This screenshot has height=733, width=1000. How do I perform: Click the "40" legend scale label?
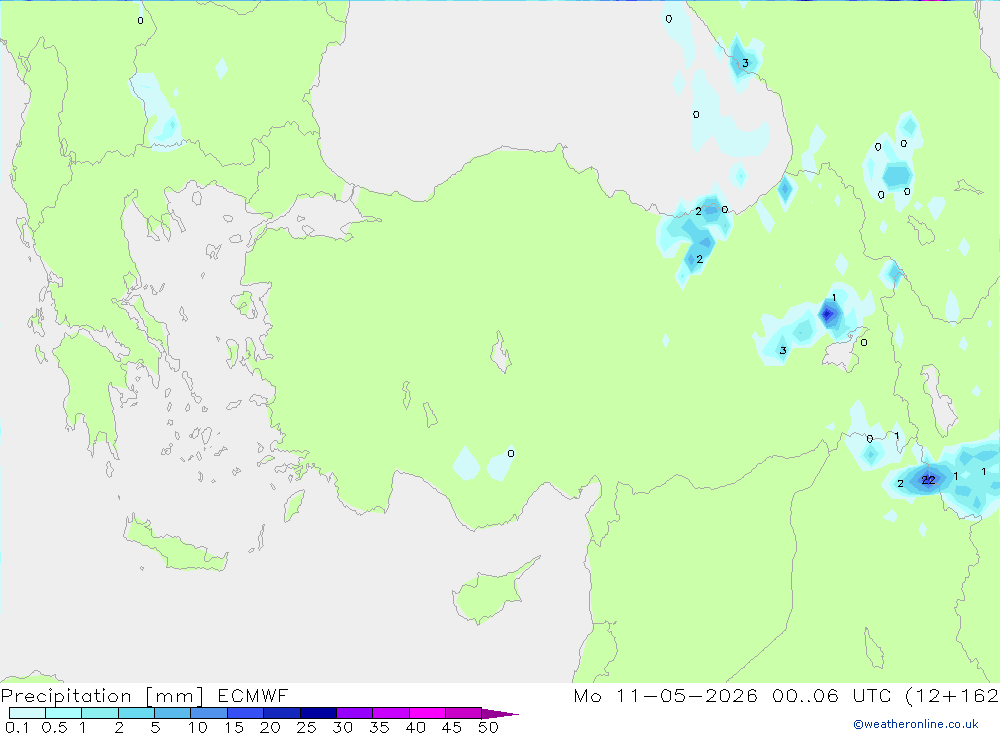click(x=416, y=727)
